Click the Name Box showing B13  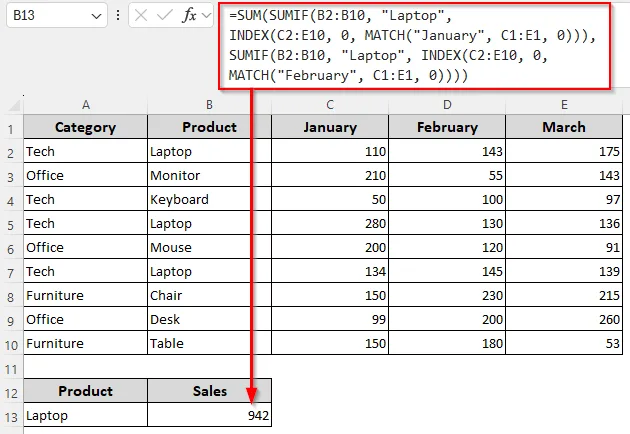[57, 15]
